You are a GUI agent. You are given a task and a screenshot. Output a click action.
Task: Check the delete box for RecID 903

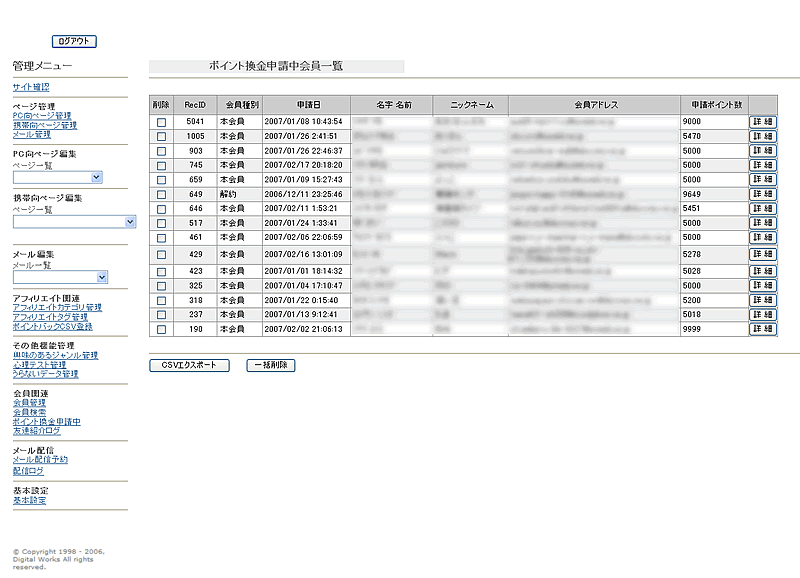[x=161, y=152]
